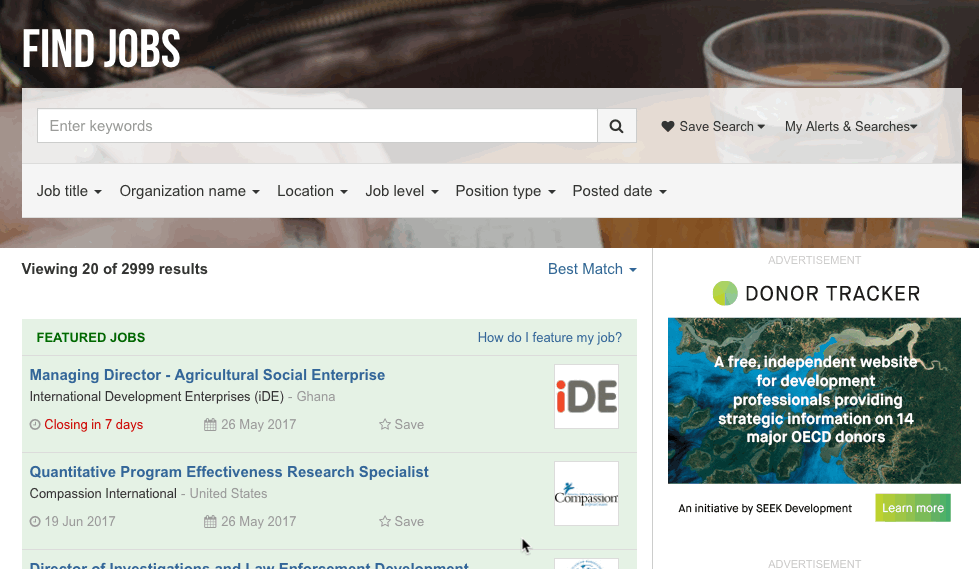The image size is (979, 569).
Task: Click clock icon beside Closing in 7 days
Action: coord(35,425)
